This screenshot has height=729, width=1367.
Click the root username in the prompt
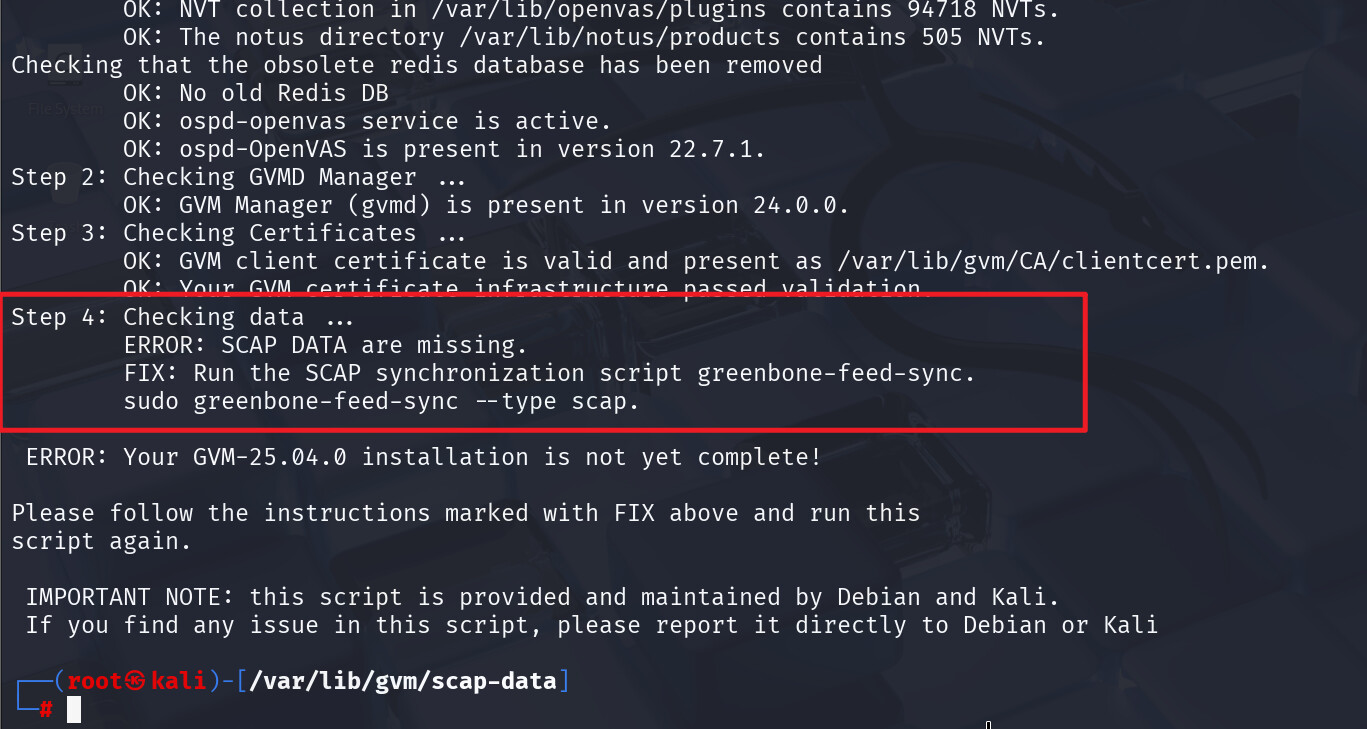pyautogui.click(x=95, y=682)
